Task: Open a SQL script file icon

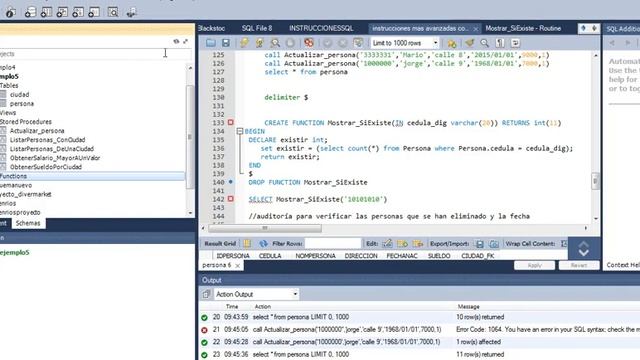Action: (211, 43)
